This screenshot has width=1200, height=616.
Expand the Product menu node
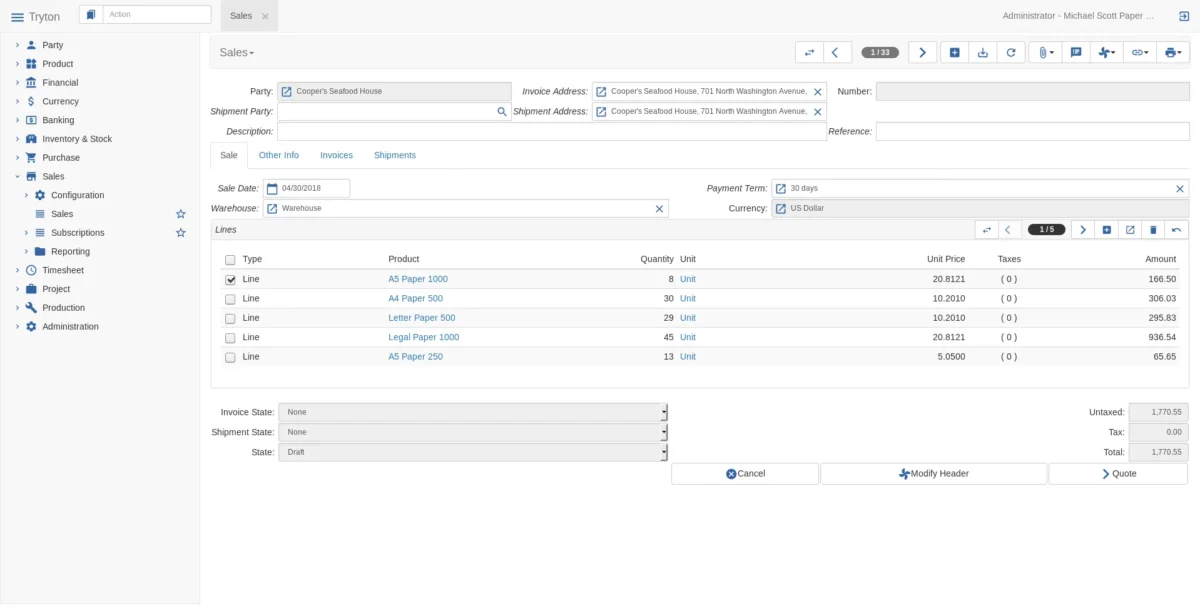(x=17, y=64)
